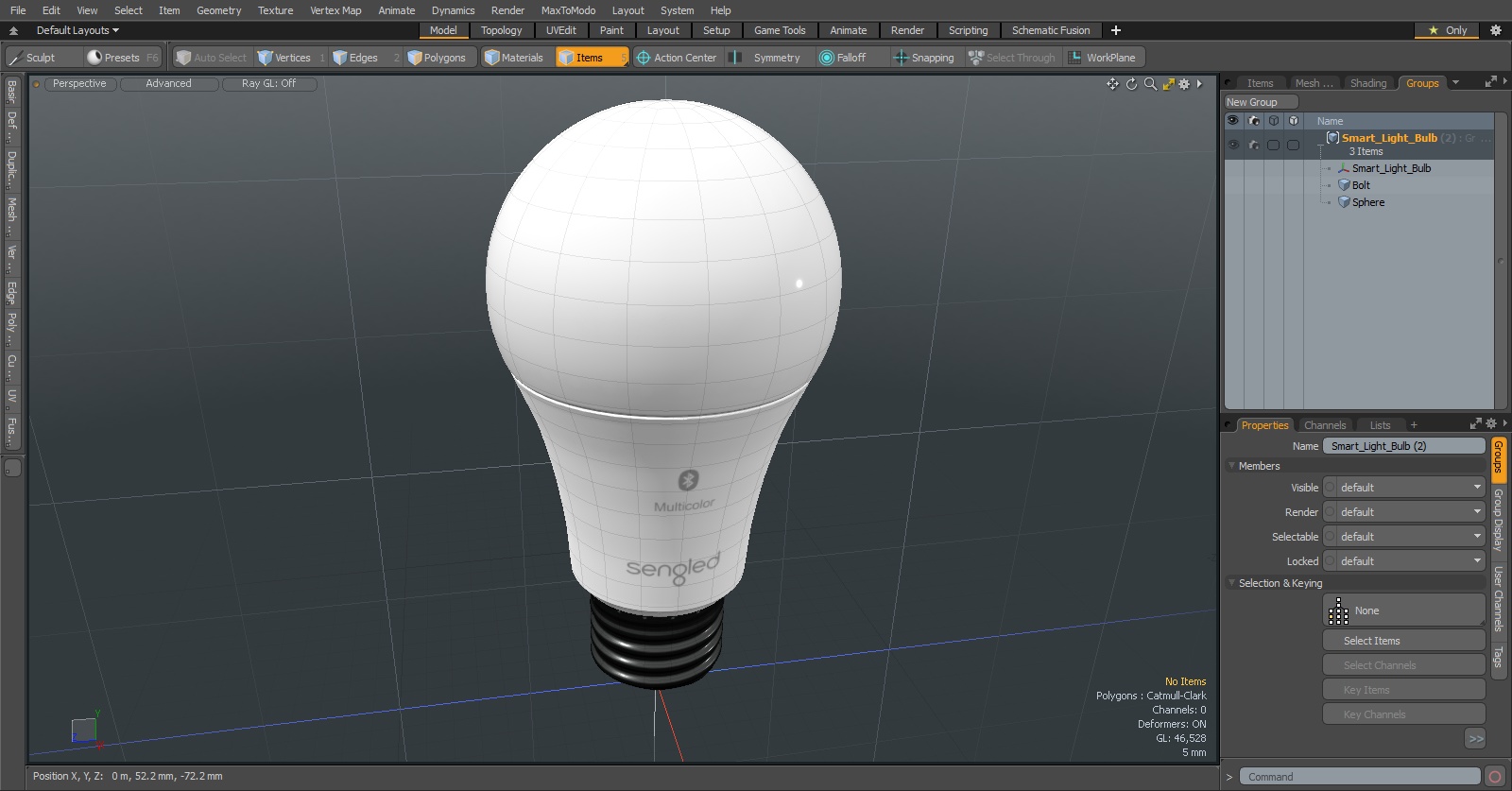1512x791 pixels.
Task: Open the Locked default dropdown
Action: pyautogui.click(x=1411, y=561)
